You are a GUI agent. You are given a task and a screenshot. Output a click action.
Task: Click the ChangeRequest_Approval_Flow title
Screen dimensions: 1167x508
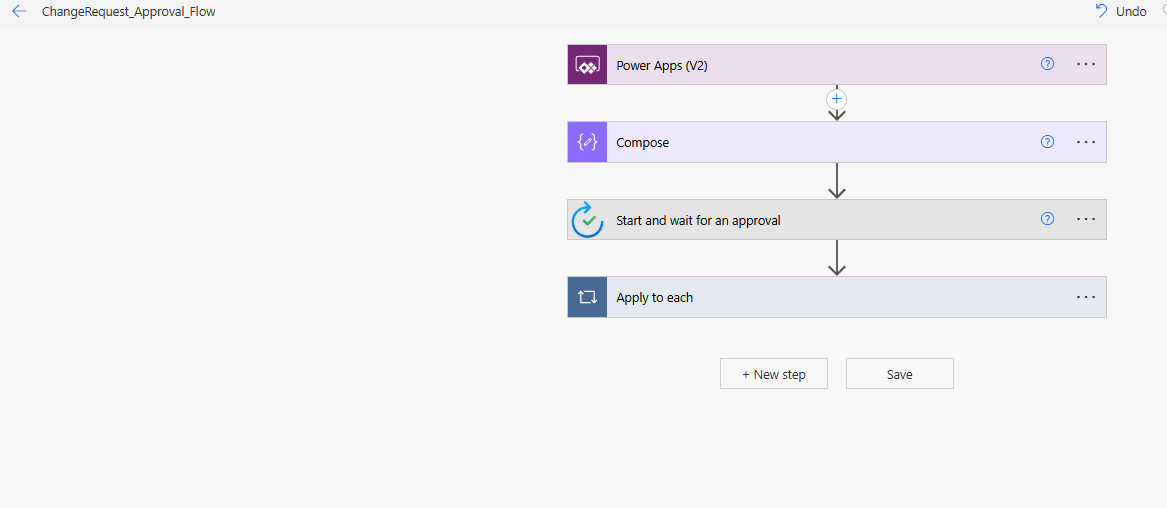[129, 12]
